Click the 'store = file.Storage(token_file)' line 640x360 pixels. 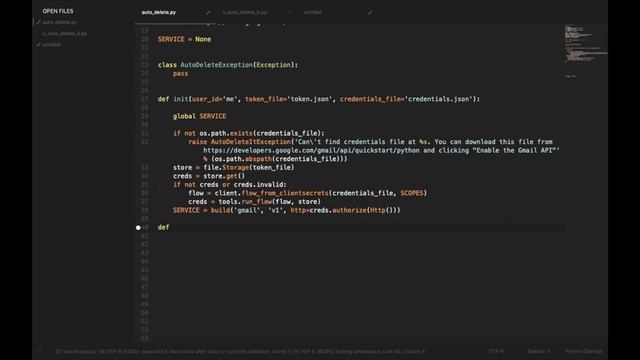[x=233, y=168]
